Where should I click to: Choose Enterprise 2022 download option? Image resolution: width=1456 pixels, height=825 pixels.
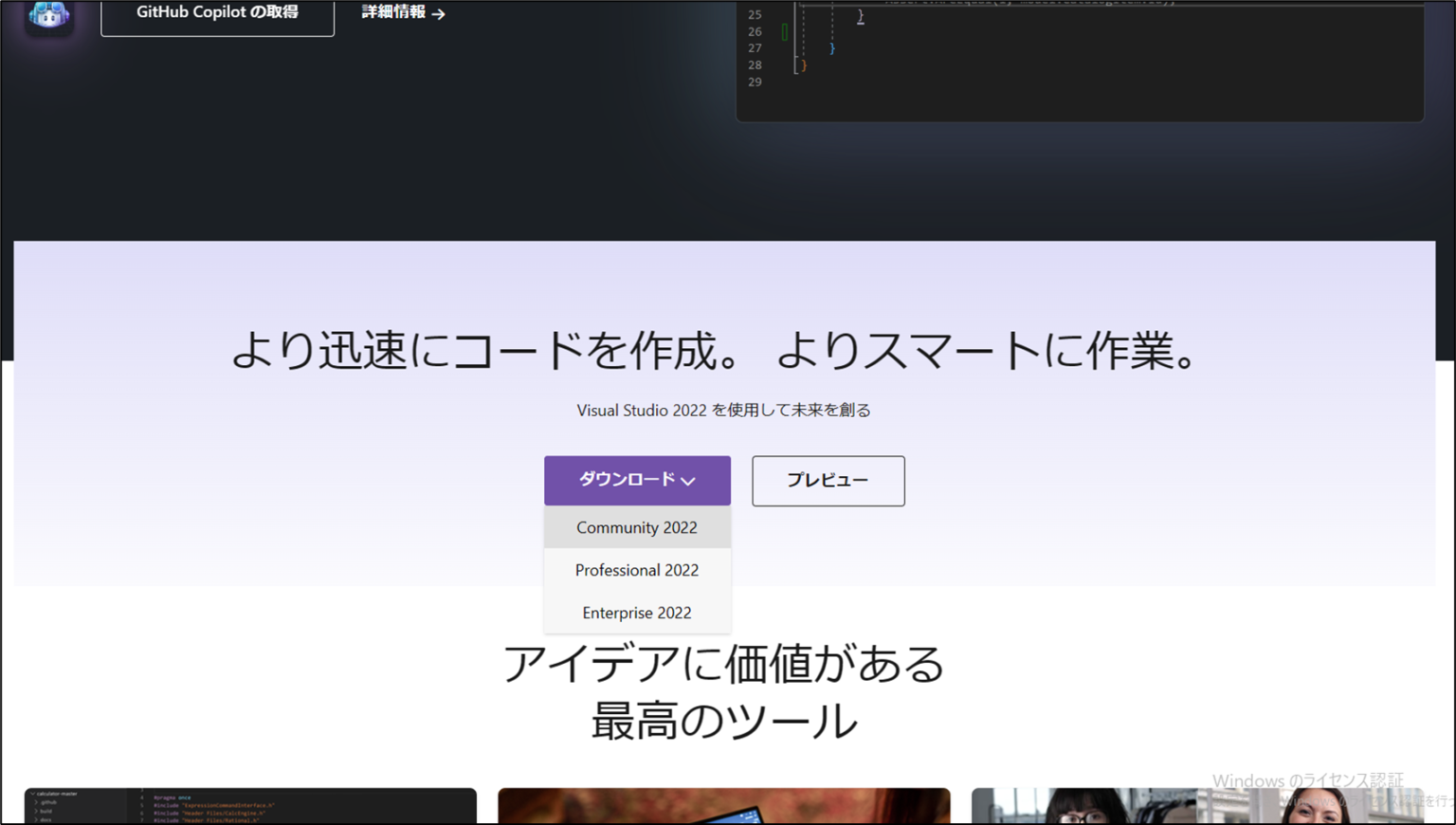pos(636,613)
